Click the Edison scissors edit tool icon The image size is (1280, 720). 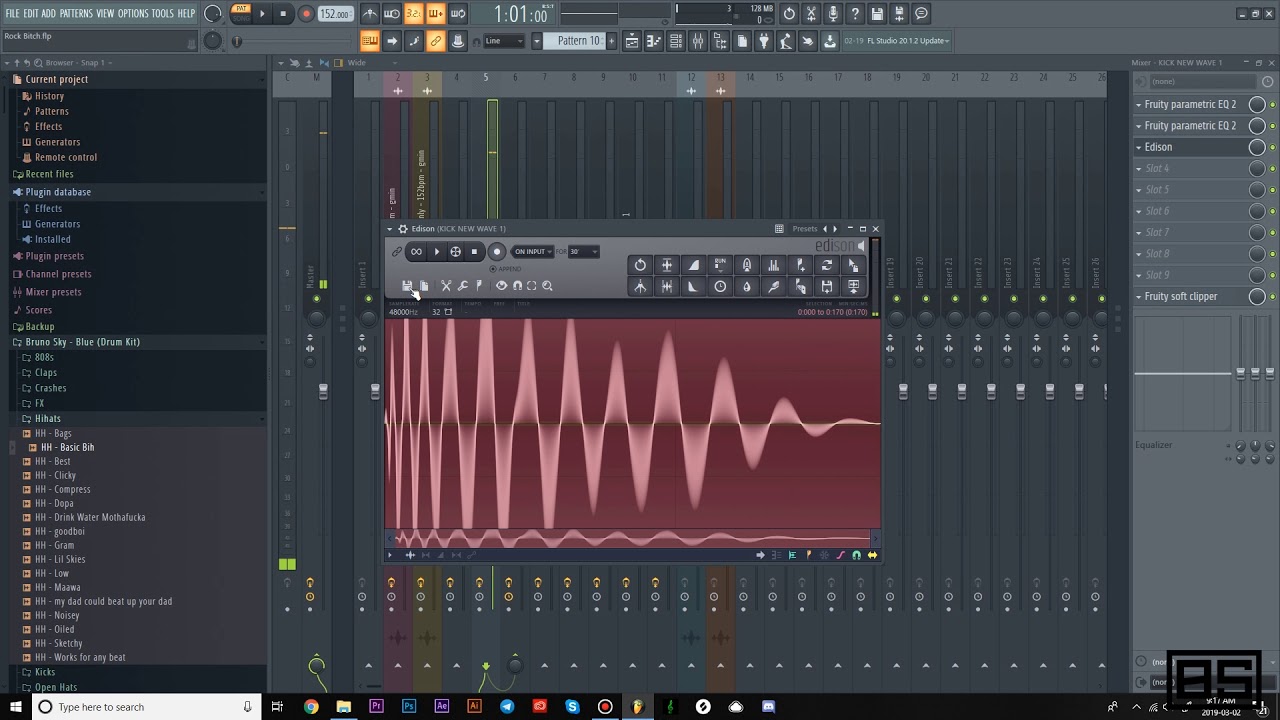point(446,286)
